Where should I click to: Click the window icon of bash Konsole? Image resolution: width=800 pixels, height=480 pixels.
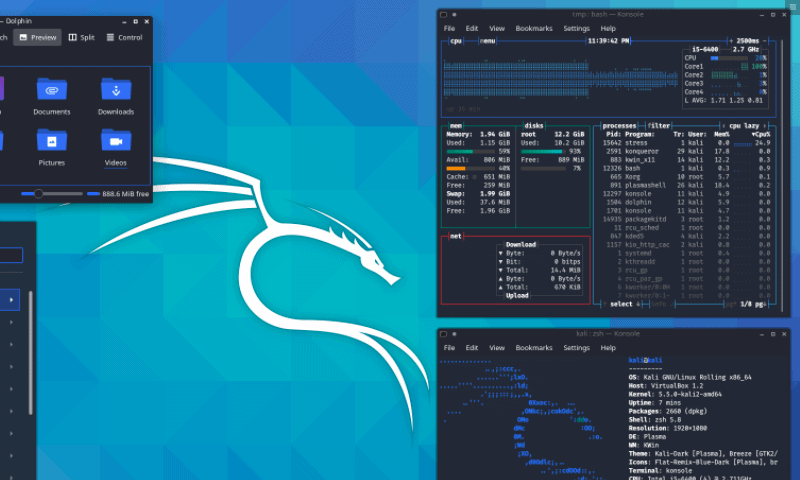(x=444, y=15)
